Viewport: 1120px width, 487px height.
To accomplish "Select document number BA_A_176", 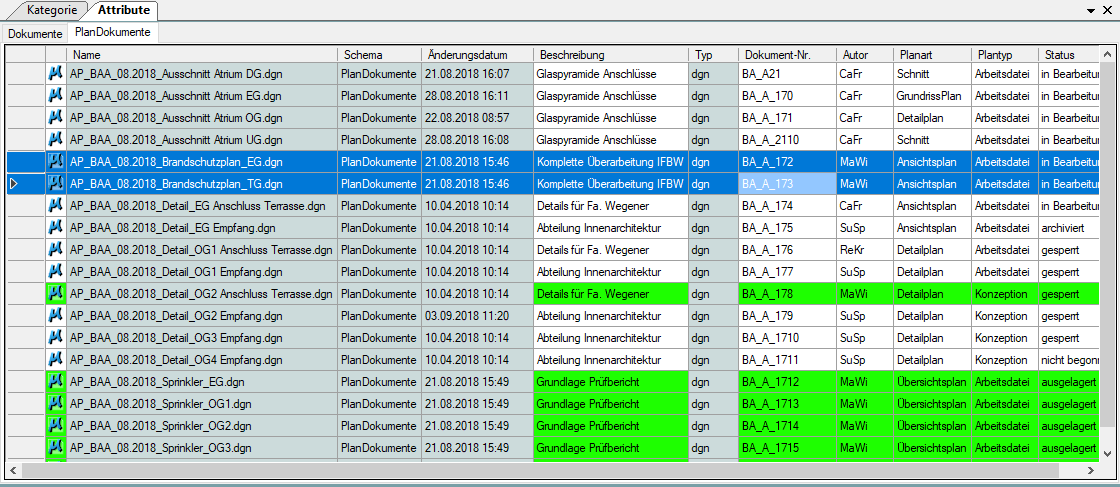I will [x=787, y=251].
